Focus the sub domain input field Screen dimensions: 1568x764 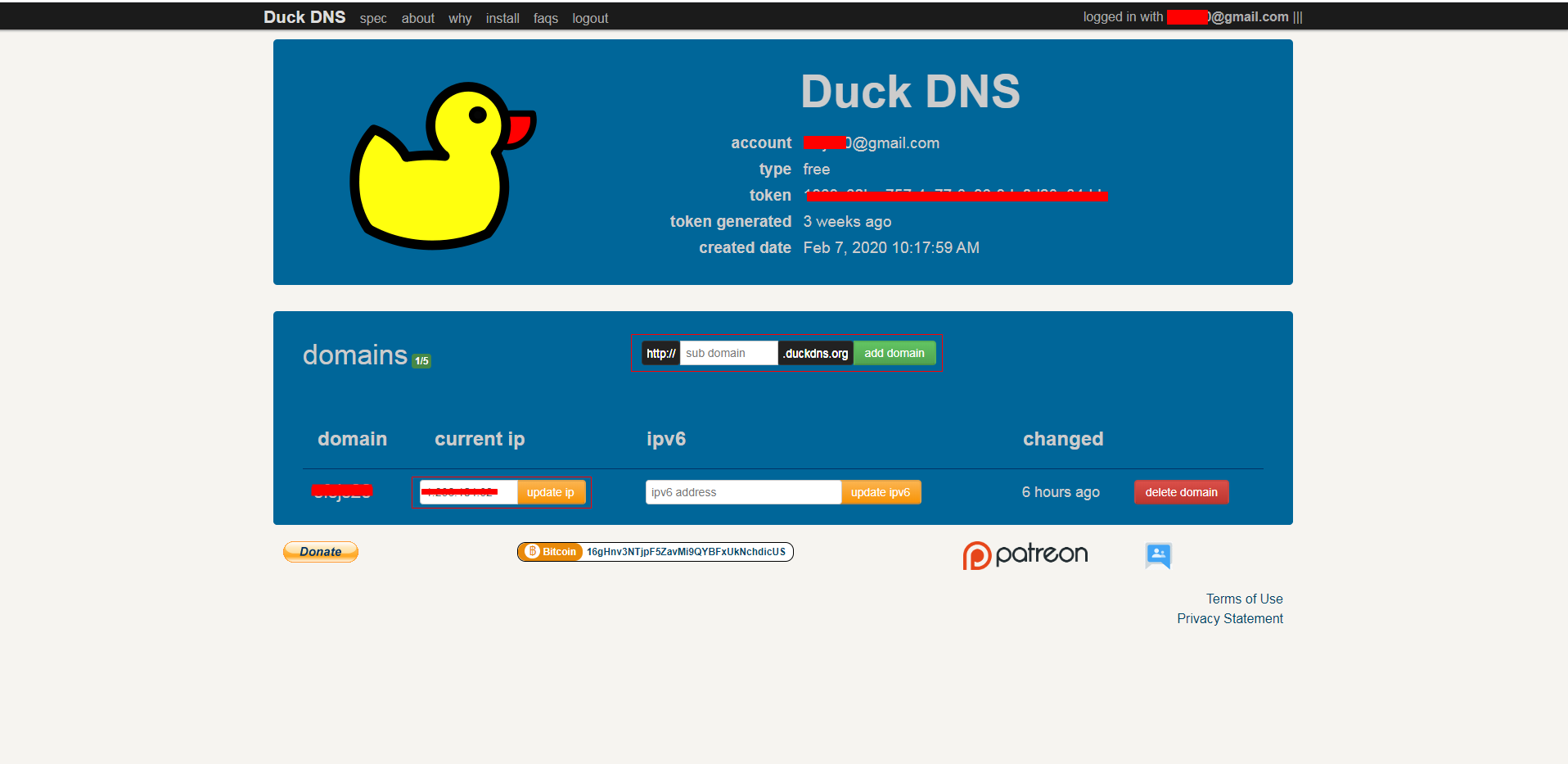click(728, 353)
